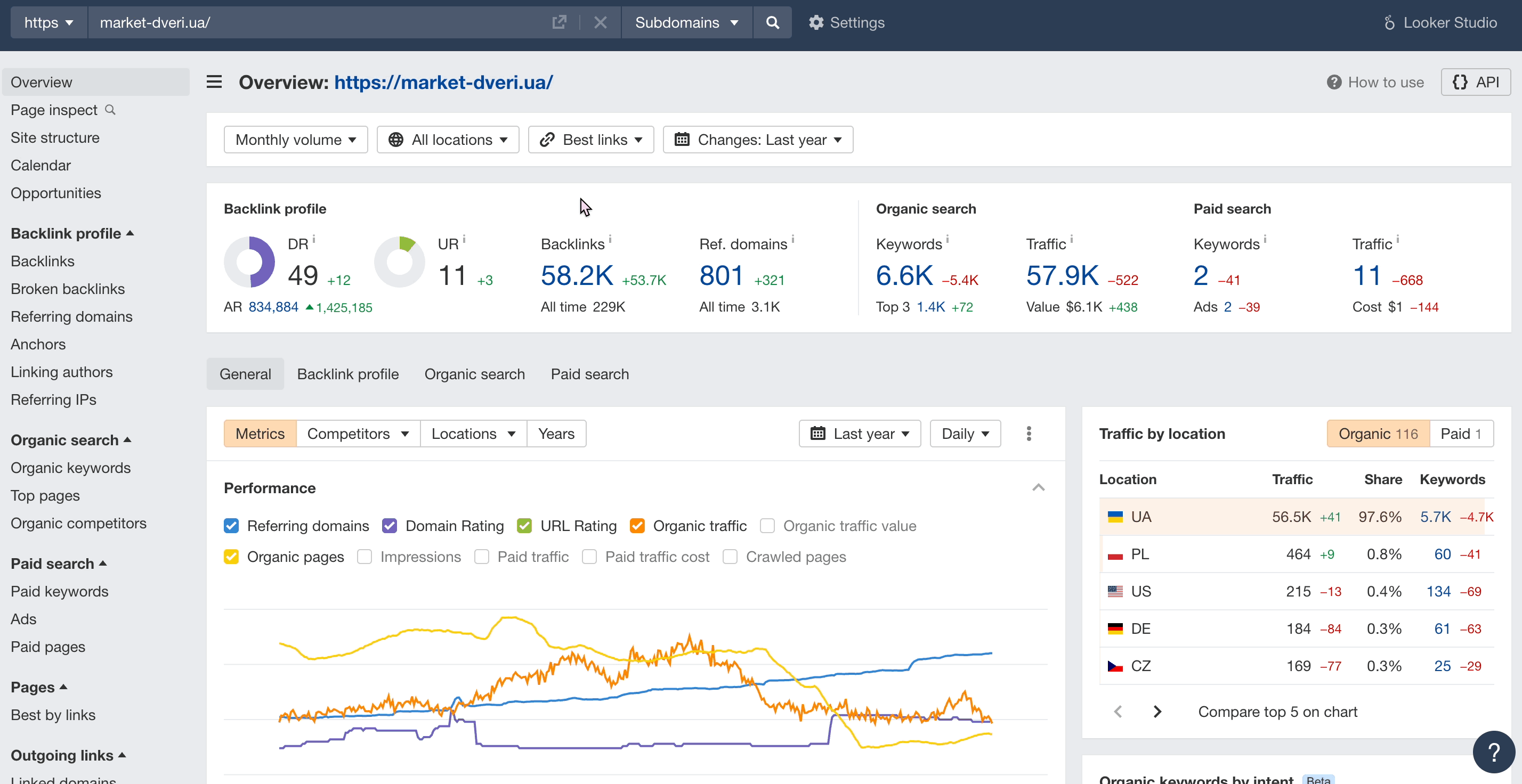Screen dimensions: 1522x784
Task: Disable the Domain Rating checkbox
Action: pos(390,526)
